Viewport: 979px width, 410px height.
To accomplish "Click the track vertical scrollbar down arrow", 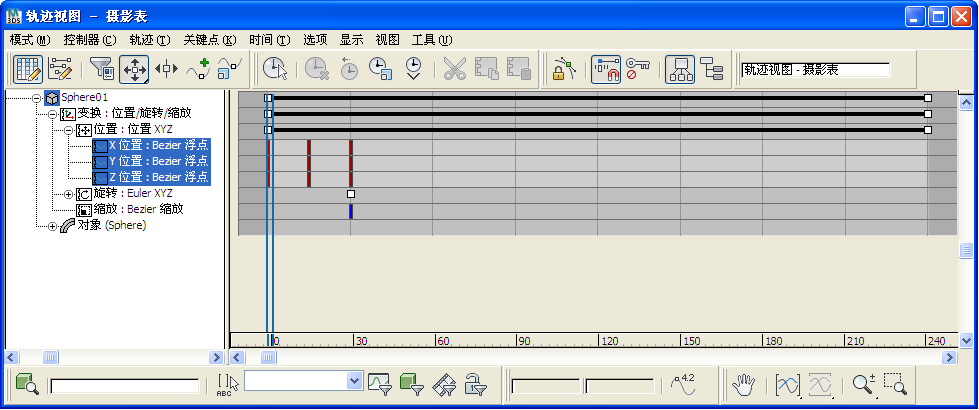I will point(966,340).
